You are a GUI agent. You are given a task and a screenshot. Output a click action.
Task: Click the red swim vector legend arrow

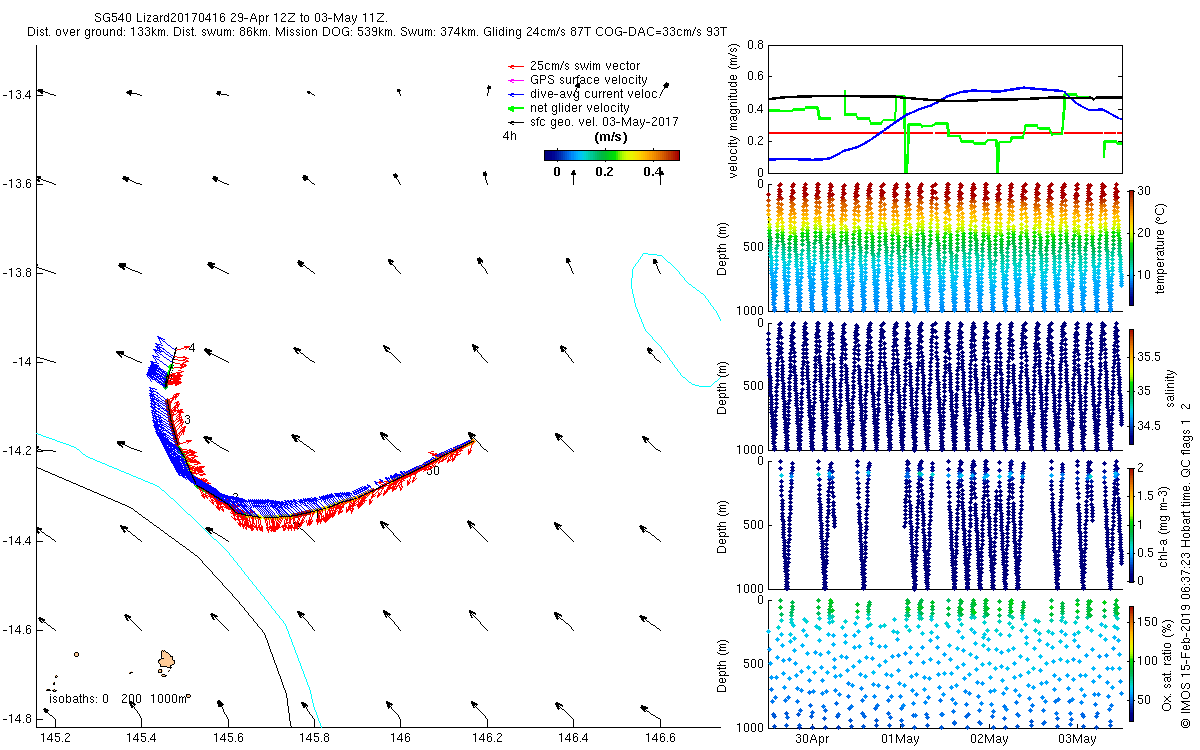[517, 66]
